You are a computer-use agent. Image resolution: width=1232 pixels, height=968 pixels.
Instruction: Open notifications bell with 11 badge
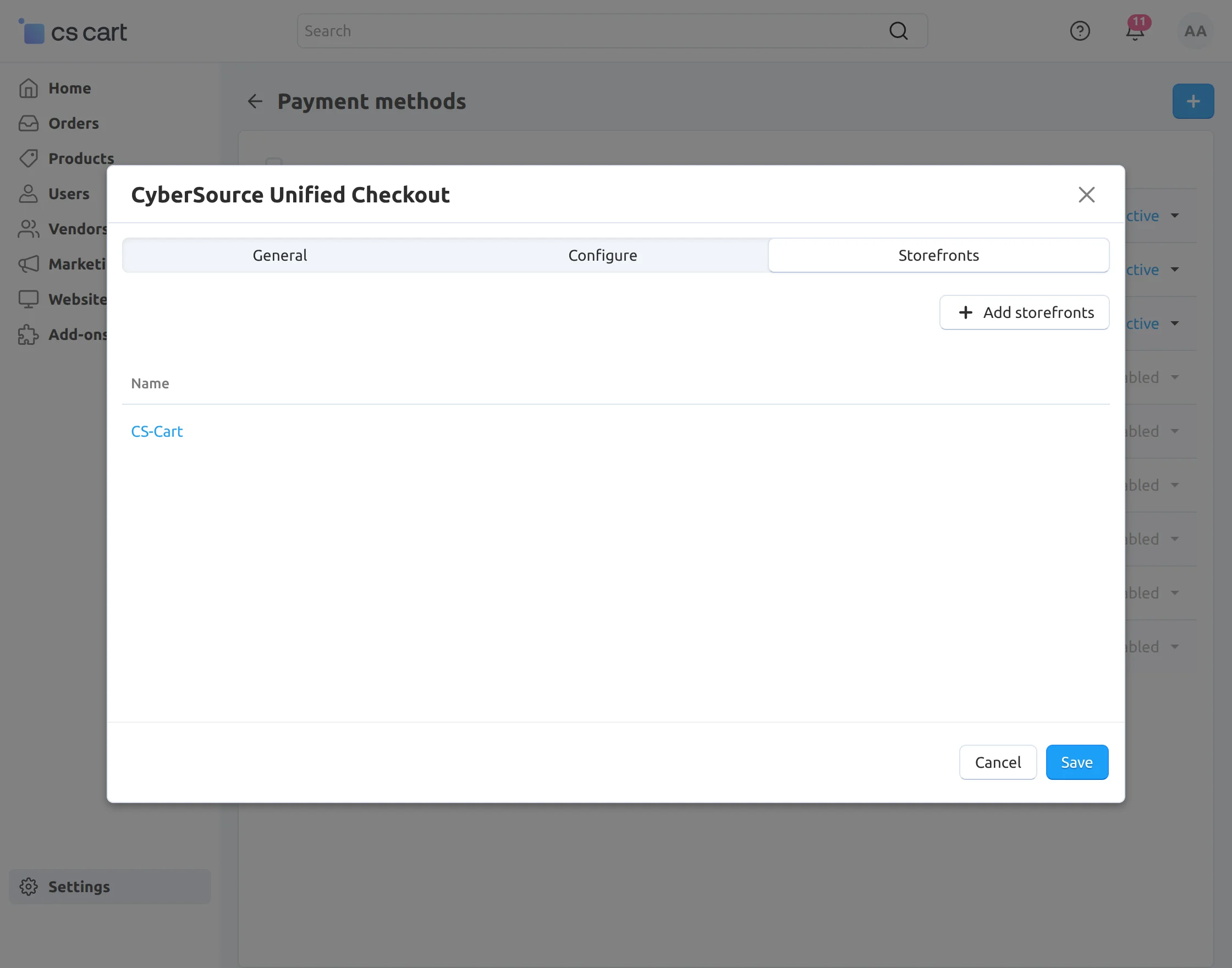[1135, 31]
